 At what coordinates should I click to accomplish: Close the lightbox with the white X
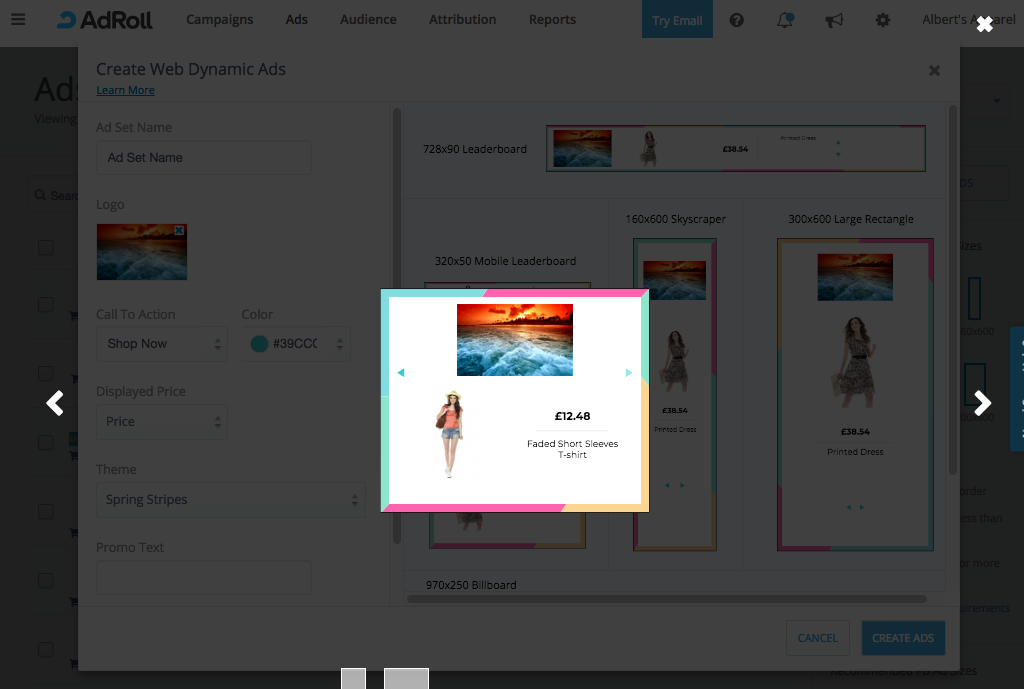coord(984,24)
